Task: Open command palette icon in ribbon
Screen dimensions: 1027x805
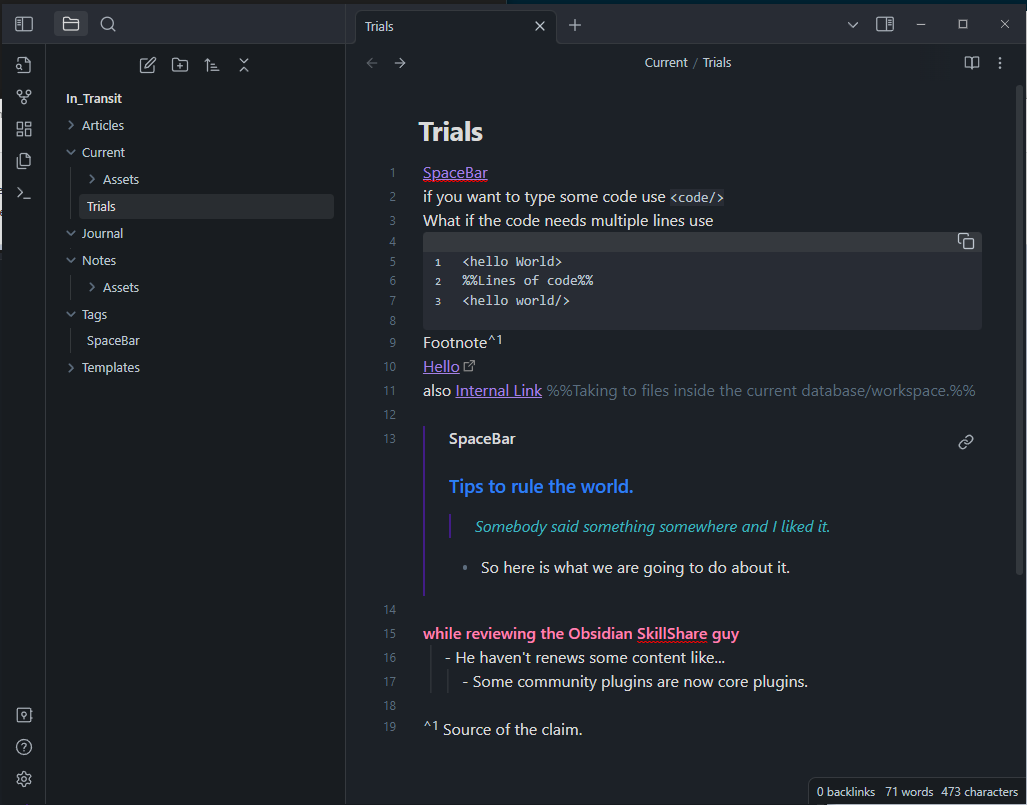Action: point(24,193)
